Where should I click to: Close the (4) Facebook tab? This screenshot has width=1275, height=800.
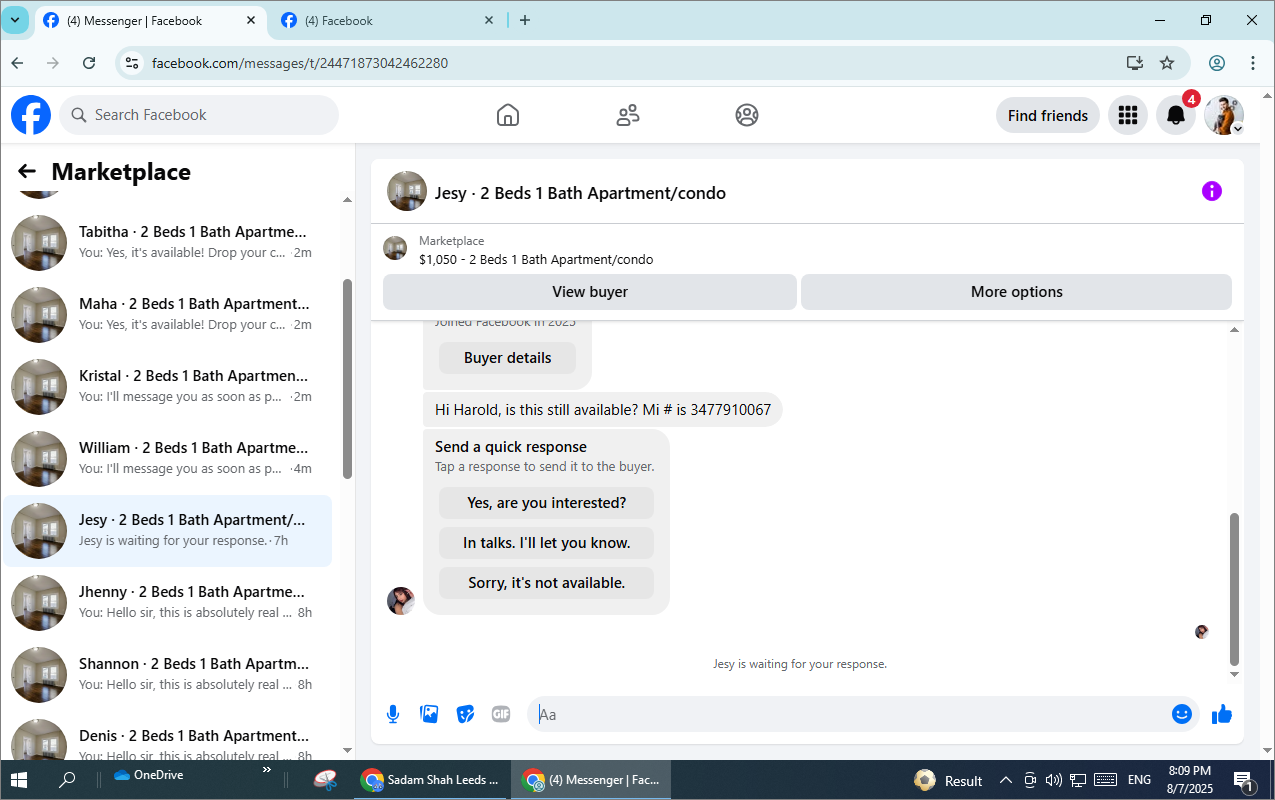tap(489, 20)
